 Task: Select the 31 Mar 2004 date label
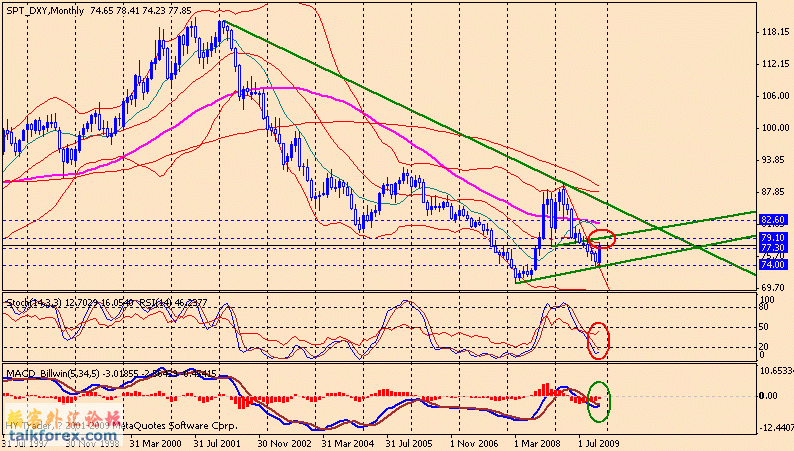[x=348, y=443]
